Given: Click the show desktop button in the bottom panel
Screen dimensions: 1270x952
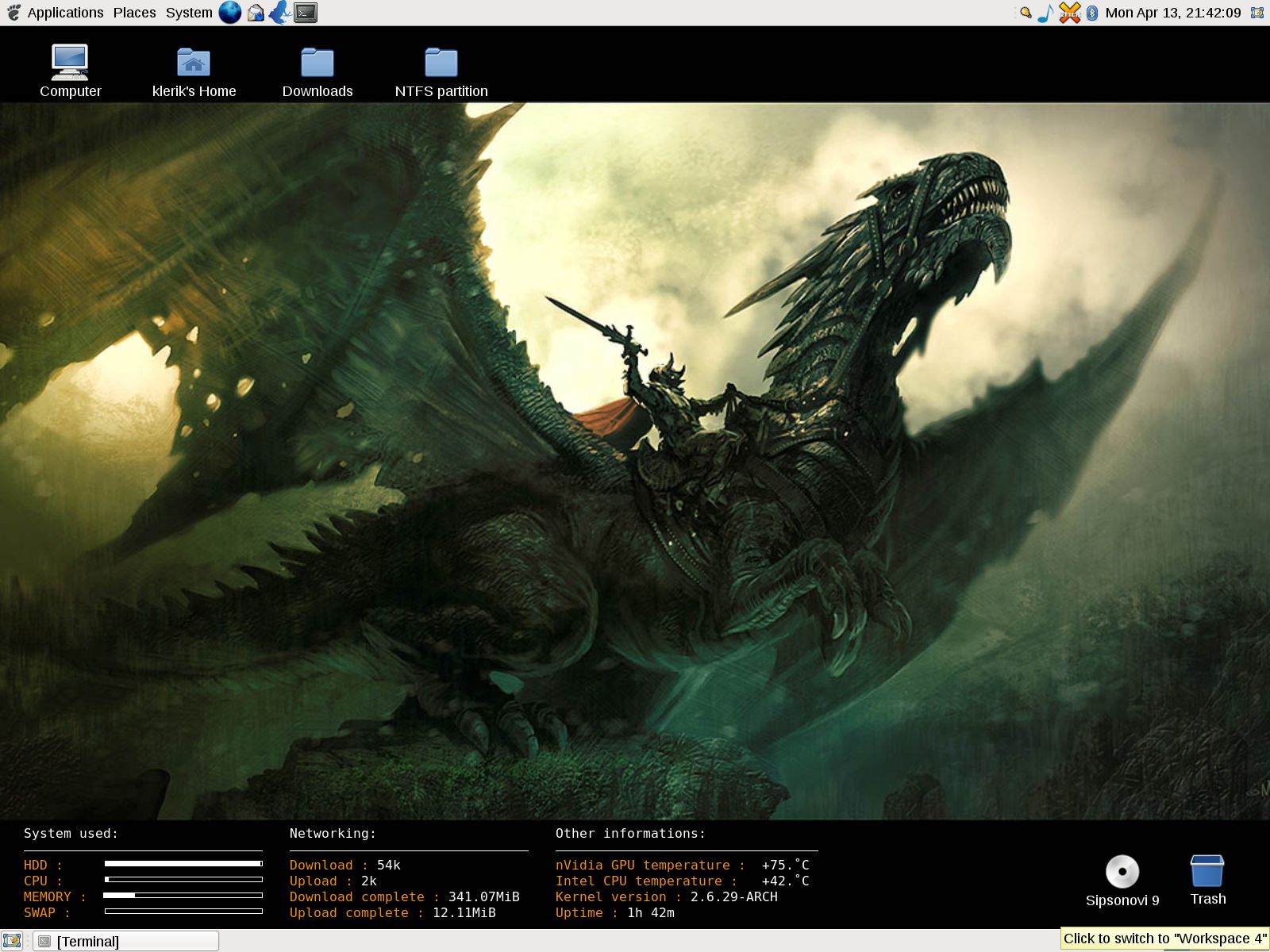Looking at the screenshot, I should tap(11, 941).
